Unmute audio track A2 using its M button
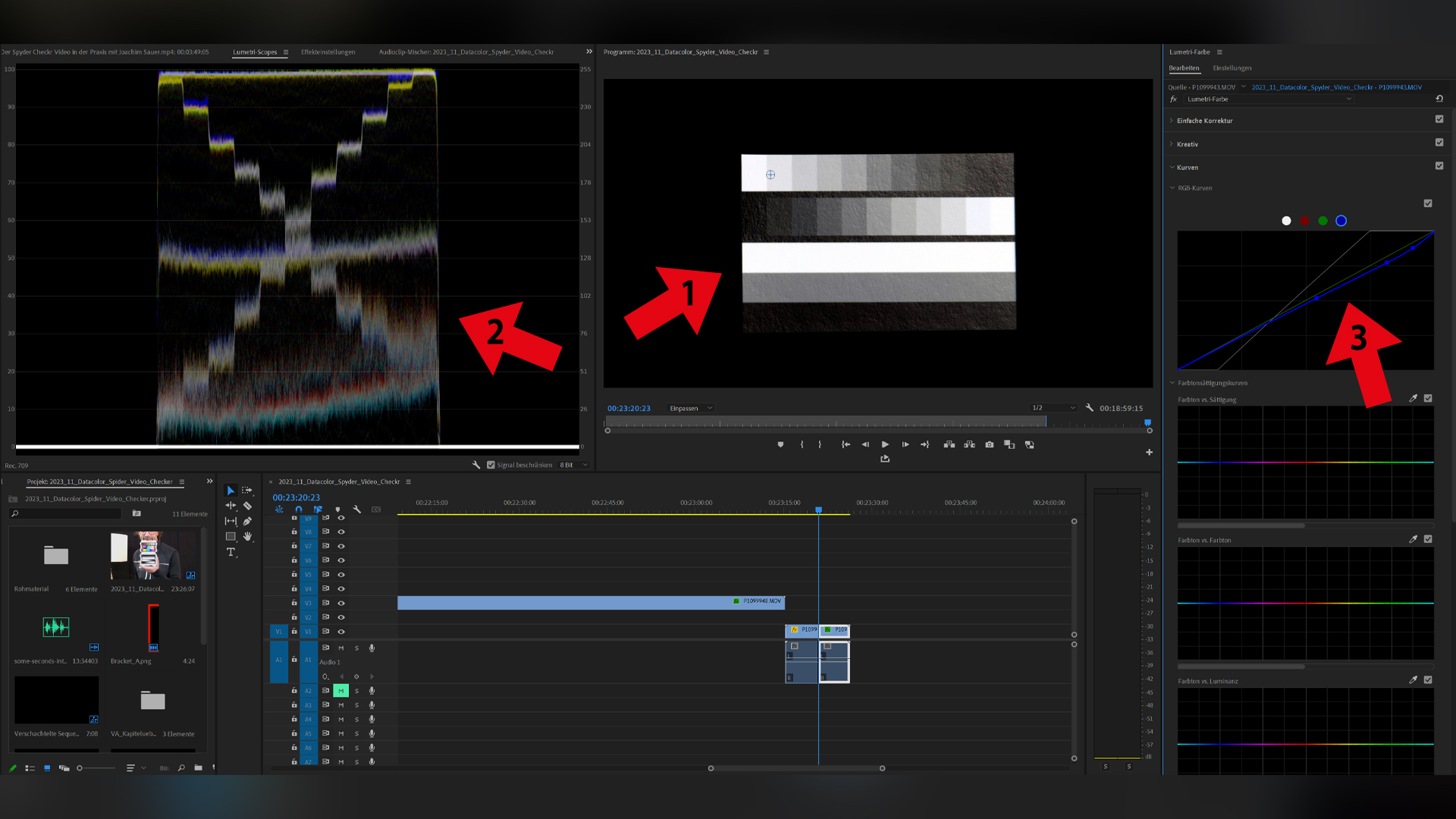Viewport: 1456px width, 819px height. pos(341,691)
